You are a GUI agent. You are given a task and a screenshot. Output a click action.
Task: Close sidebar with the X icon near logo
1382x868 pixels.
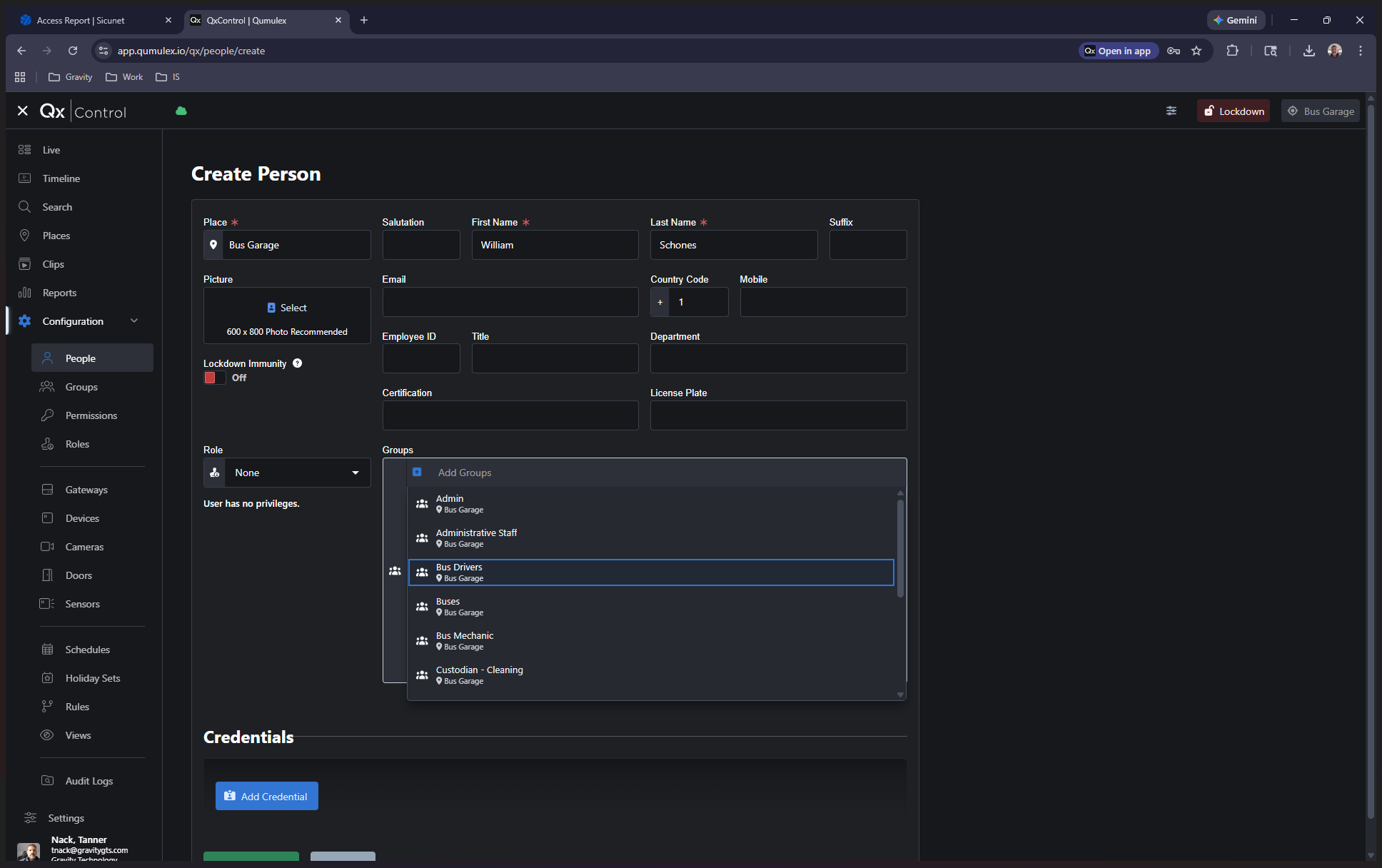pyautogui.click(x=23, y=111)
